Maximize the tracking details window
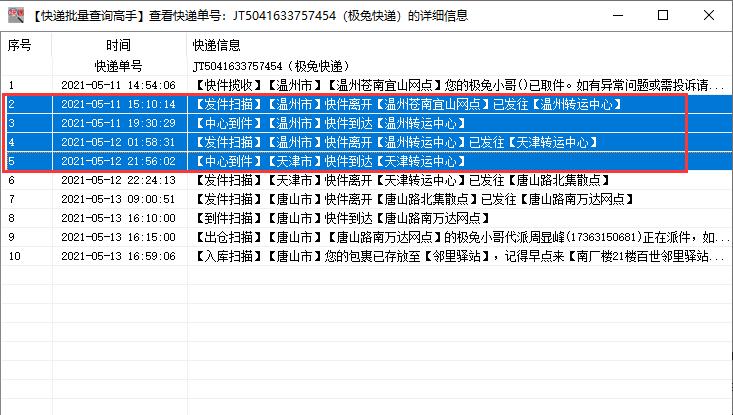Image resolution: width=733 pixels, height=415 pixels. point(663,15)
